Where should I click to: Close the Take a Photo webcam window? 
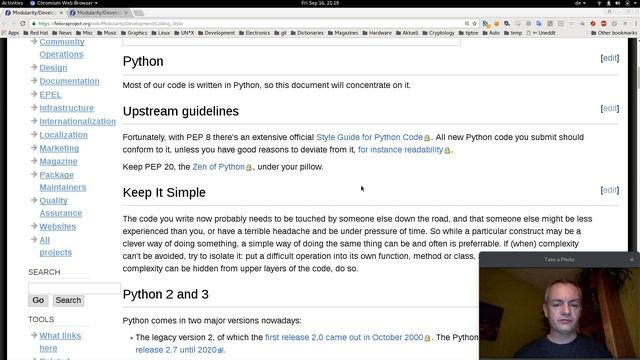[x=632, y=260]
